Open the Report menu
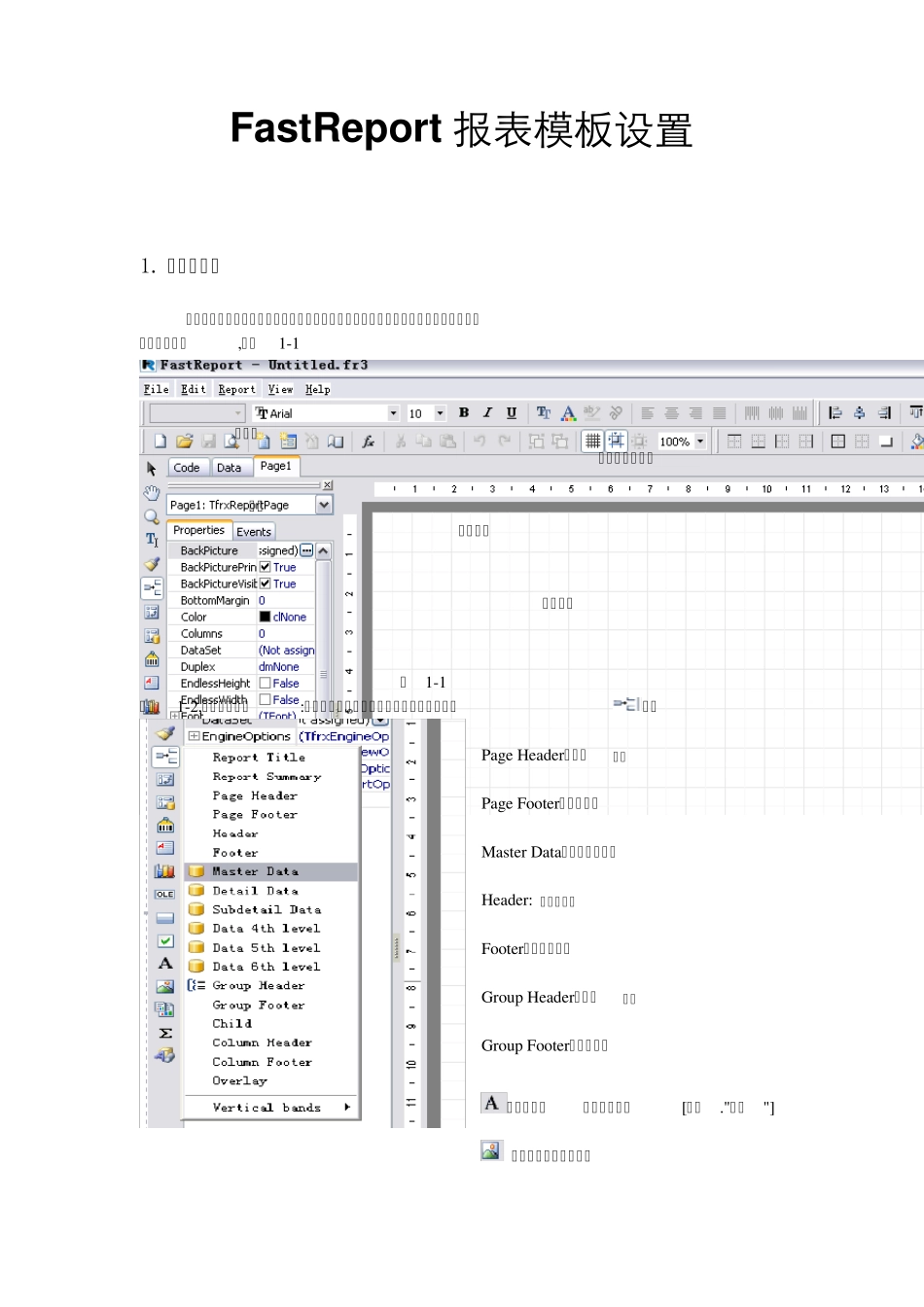Image resolution: width=924 pixels, height=1307 pixels. pos(236,389)
